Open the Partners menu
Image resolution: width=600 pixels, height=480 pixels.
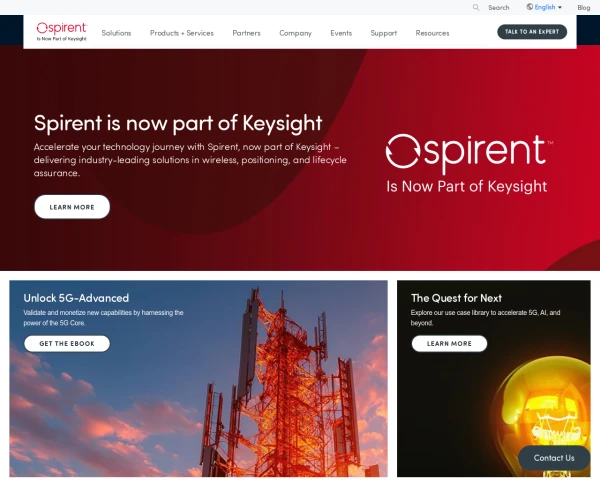(x=246, y=33)
